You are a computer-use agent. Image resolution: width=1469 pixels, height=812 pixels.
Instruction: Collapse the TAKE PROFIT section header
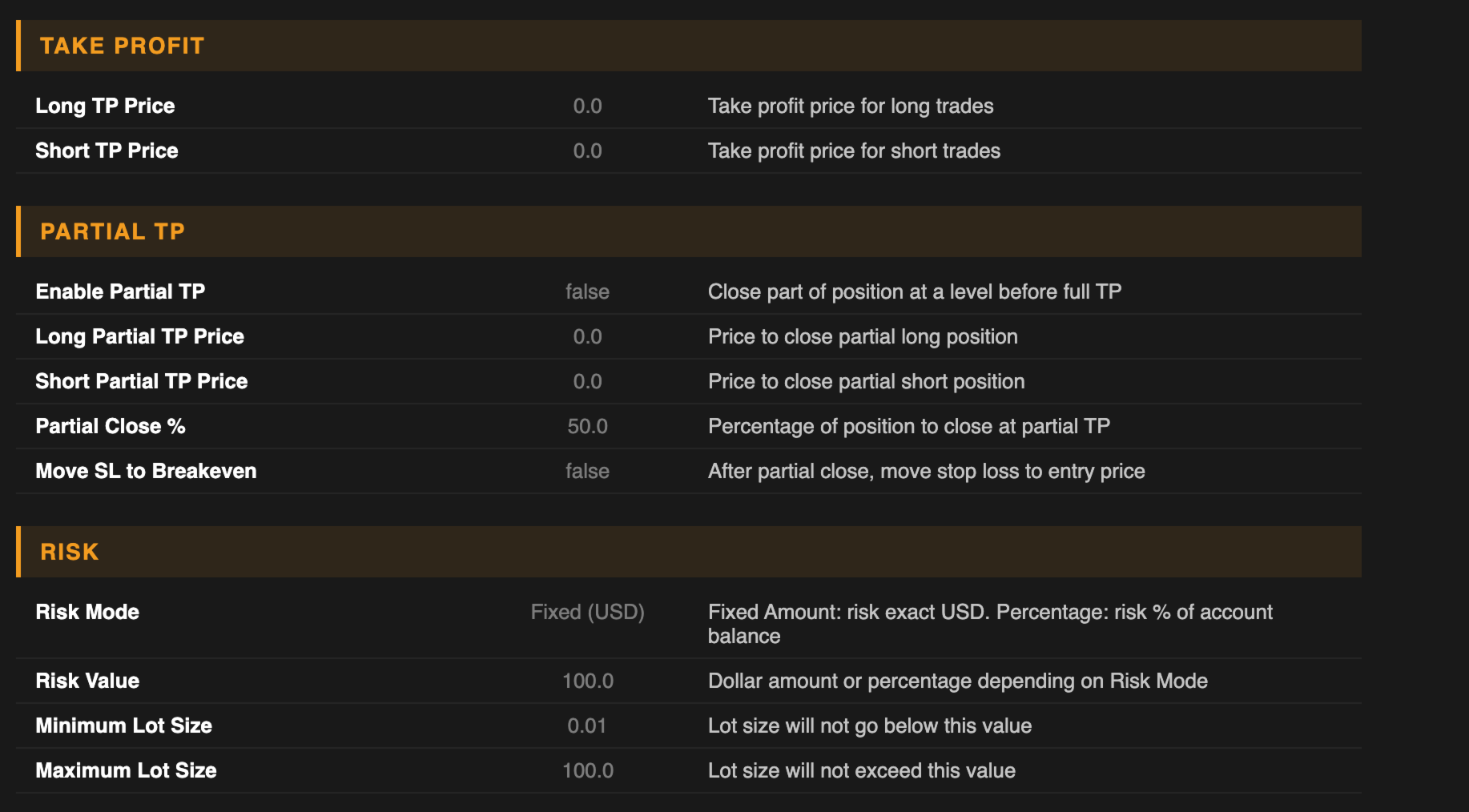coord(123,46)
